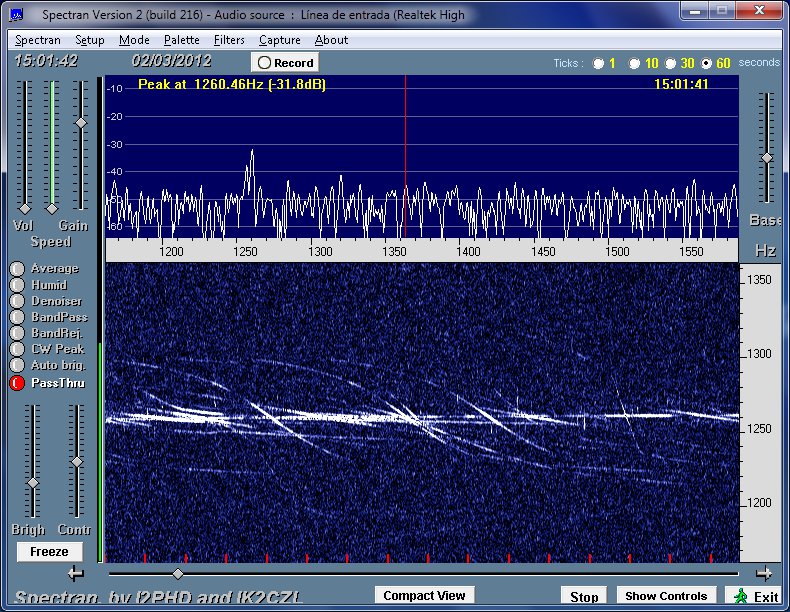Click the Base frequency slider handle
The width and height of the screenshot is (790, 612).
tap(767, 158)
